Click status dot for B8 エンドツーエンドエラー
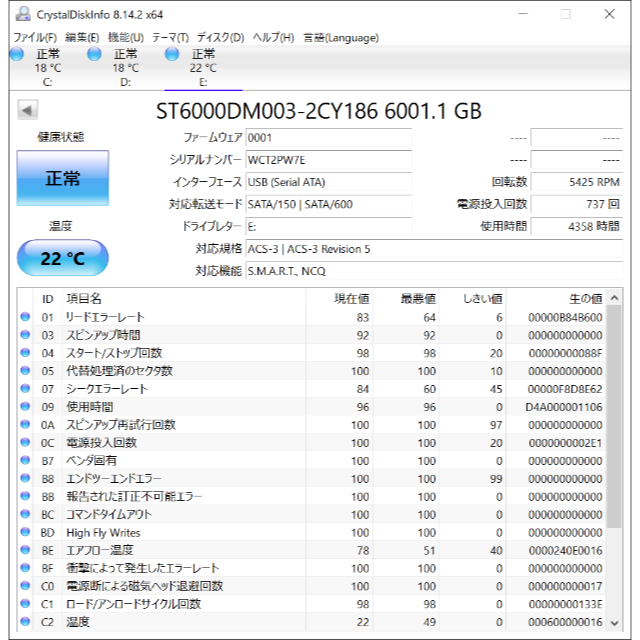 25,478
